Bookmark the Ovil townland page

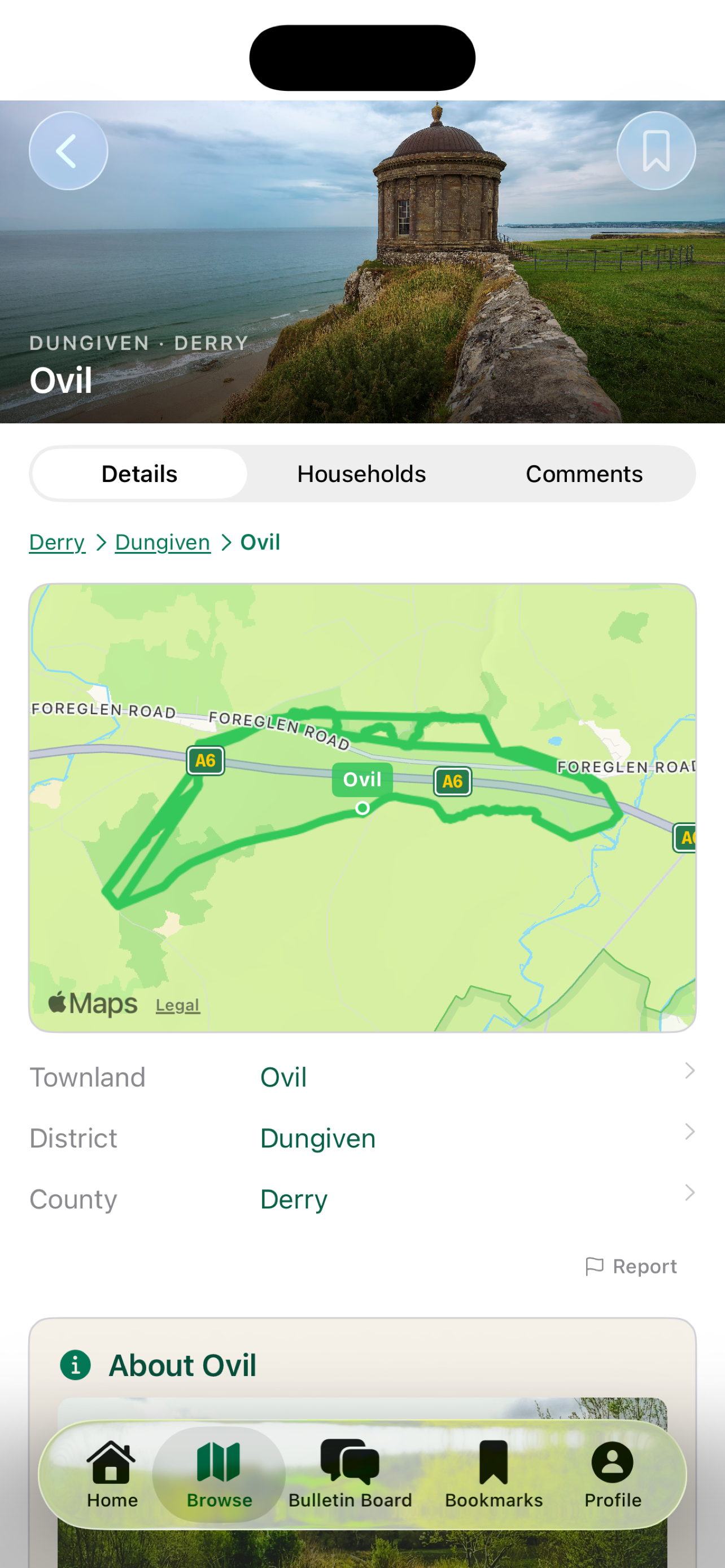[656, 150]
